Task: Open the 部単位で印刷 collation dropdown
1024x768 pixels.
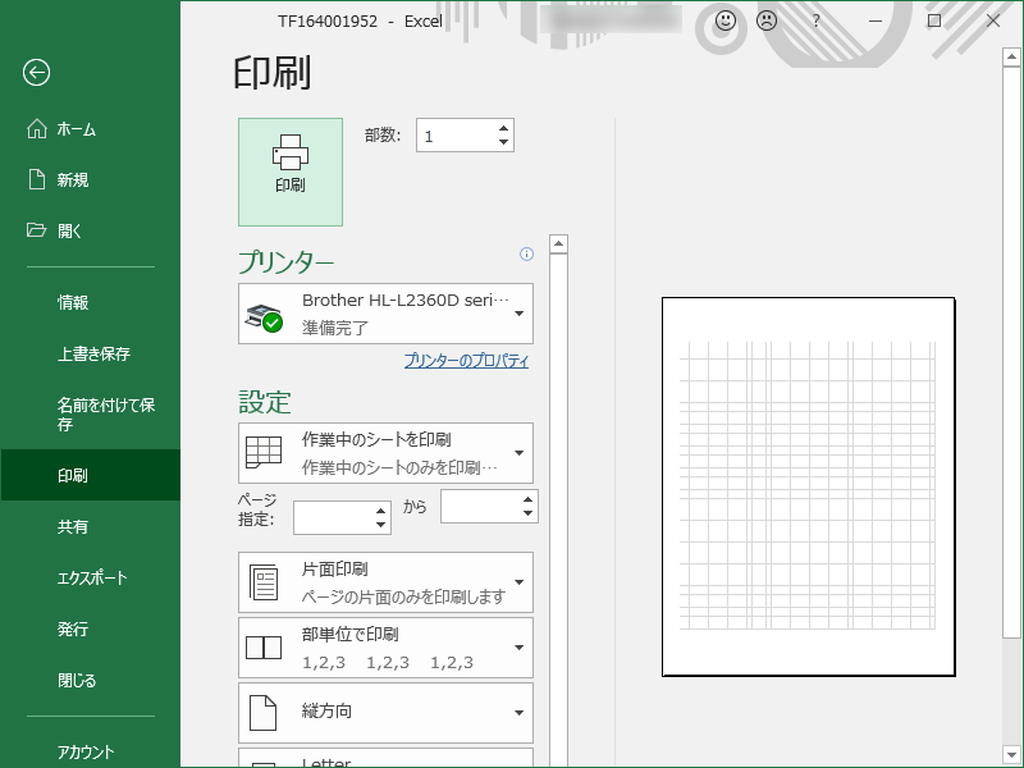Action: pyautogui.click(x=519, y=647)
